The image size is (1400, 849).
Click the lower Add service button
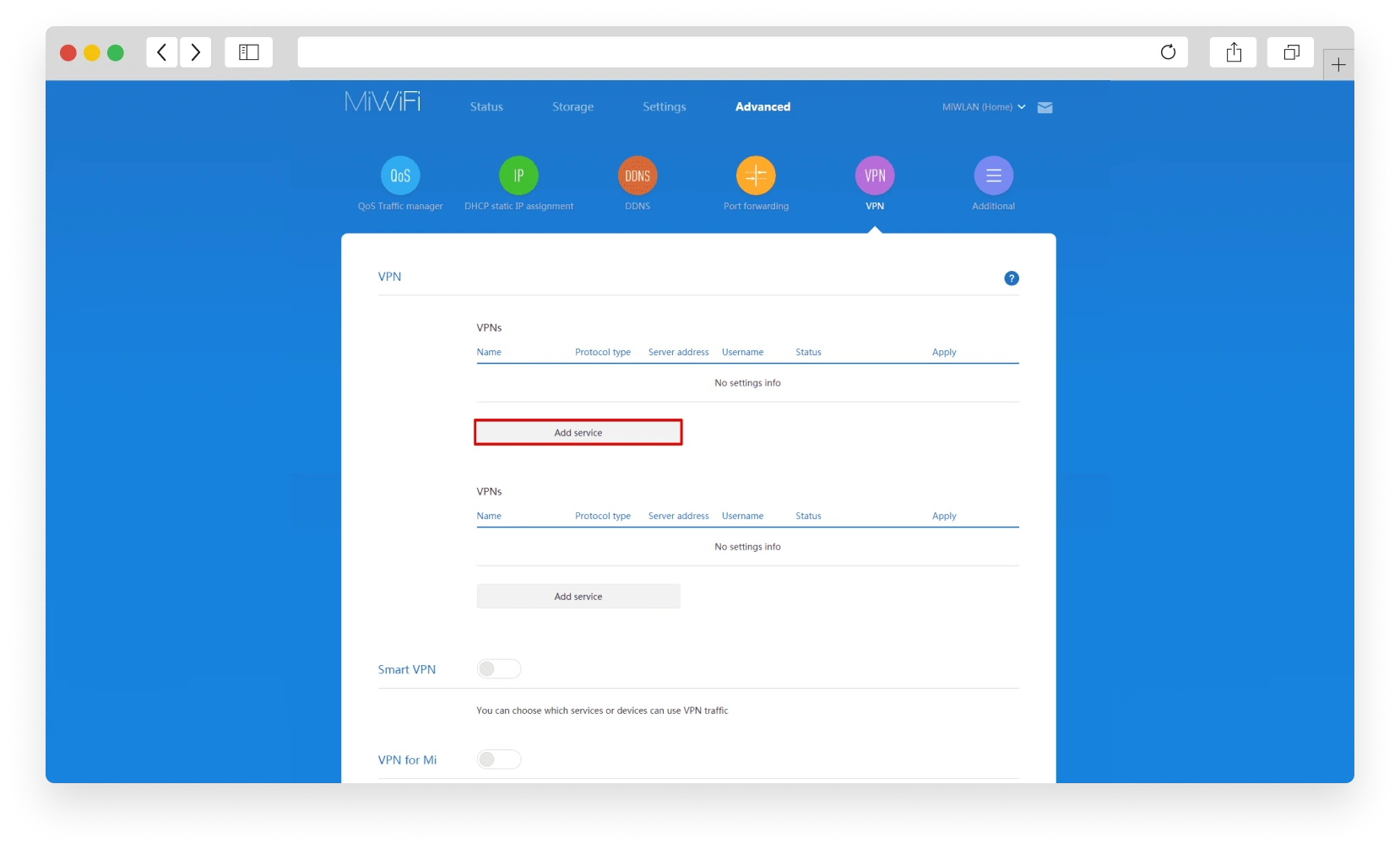578,596
